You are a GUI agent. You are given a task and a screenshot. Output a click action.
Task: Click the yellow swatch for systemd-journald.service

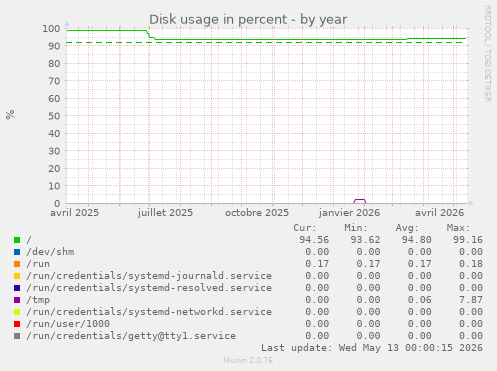pos(17,276)
